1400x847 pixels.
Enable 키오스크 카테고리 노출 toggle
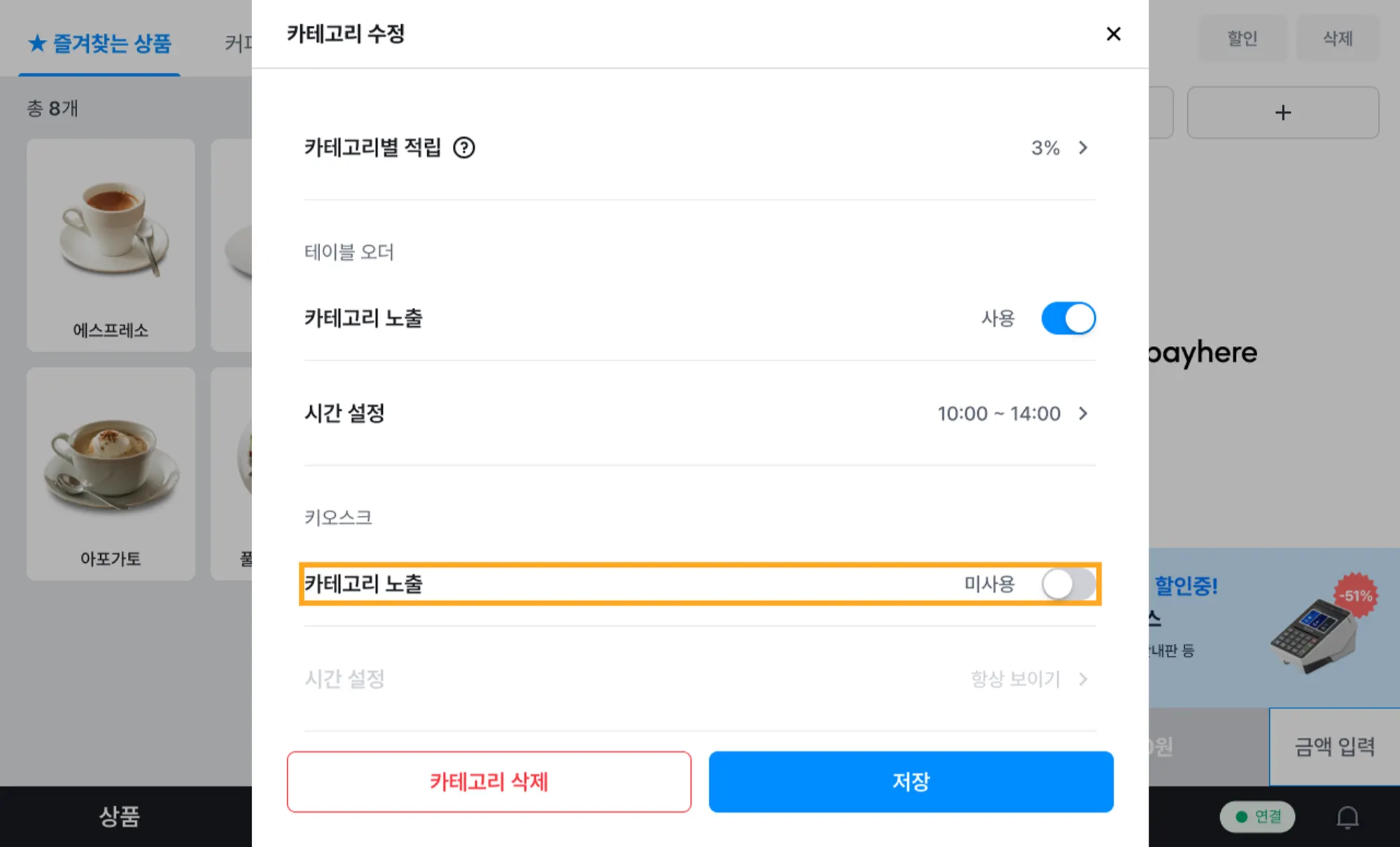tap(1068, 584)
